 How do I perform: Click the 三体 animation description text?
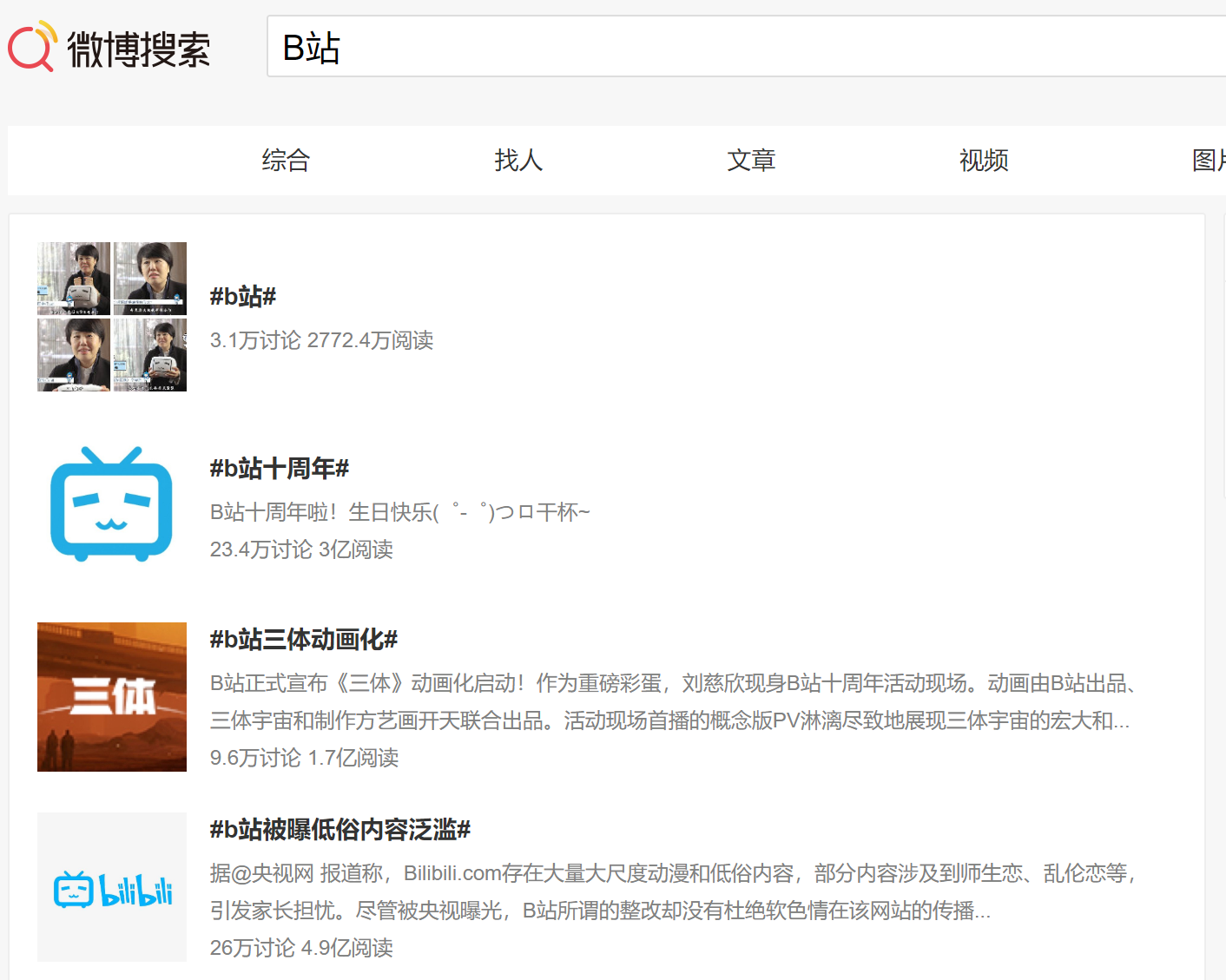tap(674, 702)
